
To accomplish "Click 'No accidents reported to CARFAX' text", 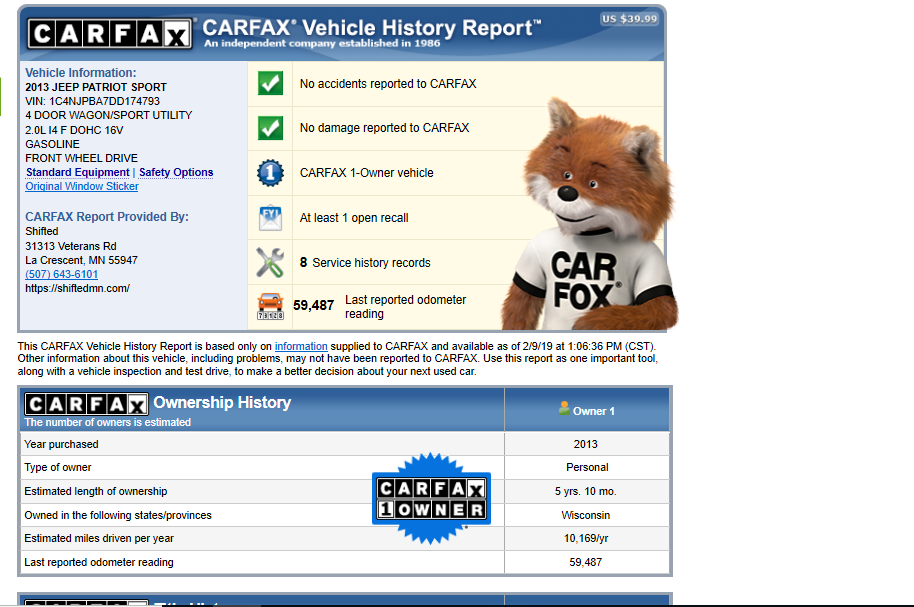I will [x=388, y=84].
